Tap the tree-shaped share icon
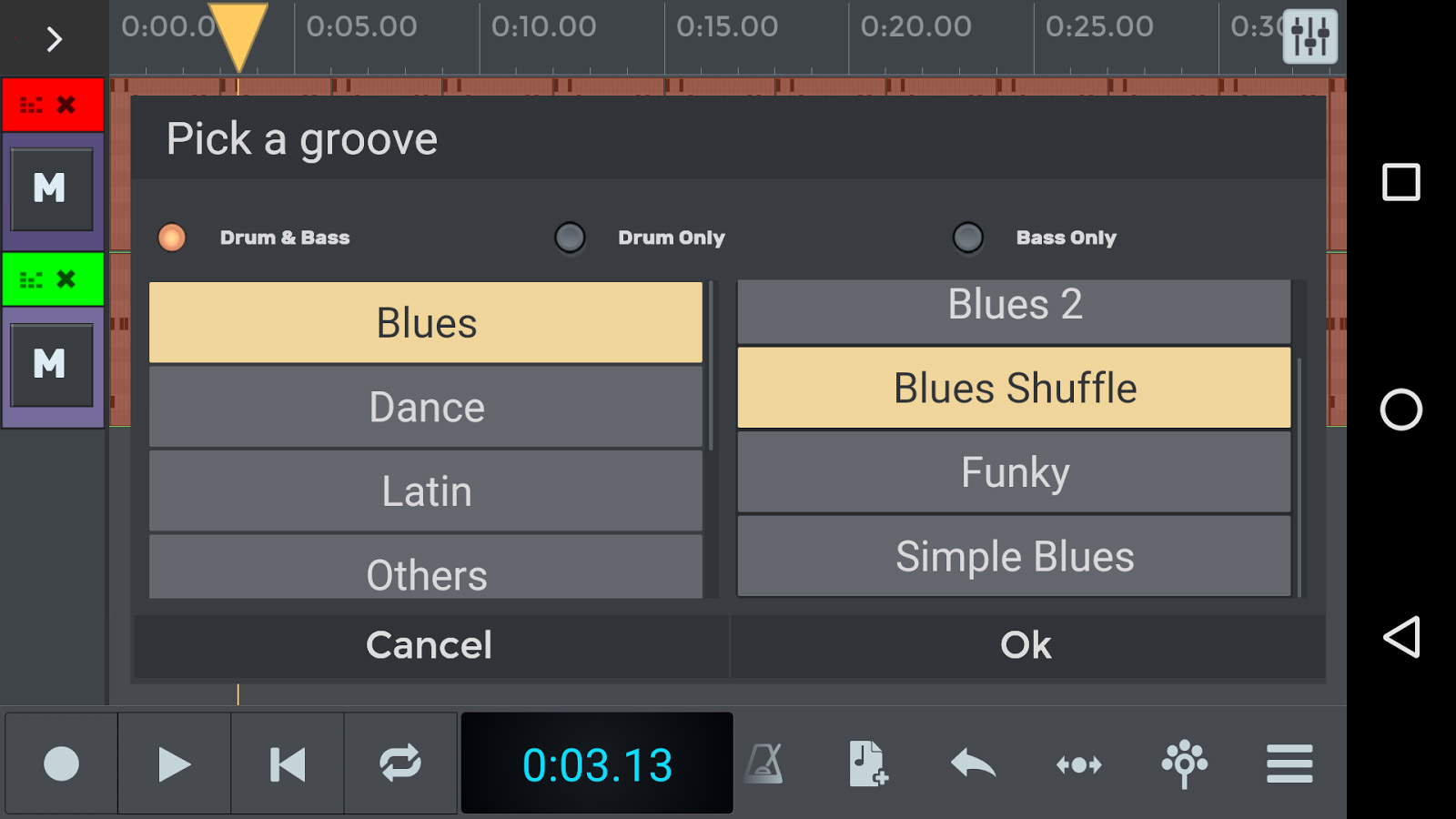This screenshot has width=1456, height=819. point(1184,763)
